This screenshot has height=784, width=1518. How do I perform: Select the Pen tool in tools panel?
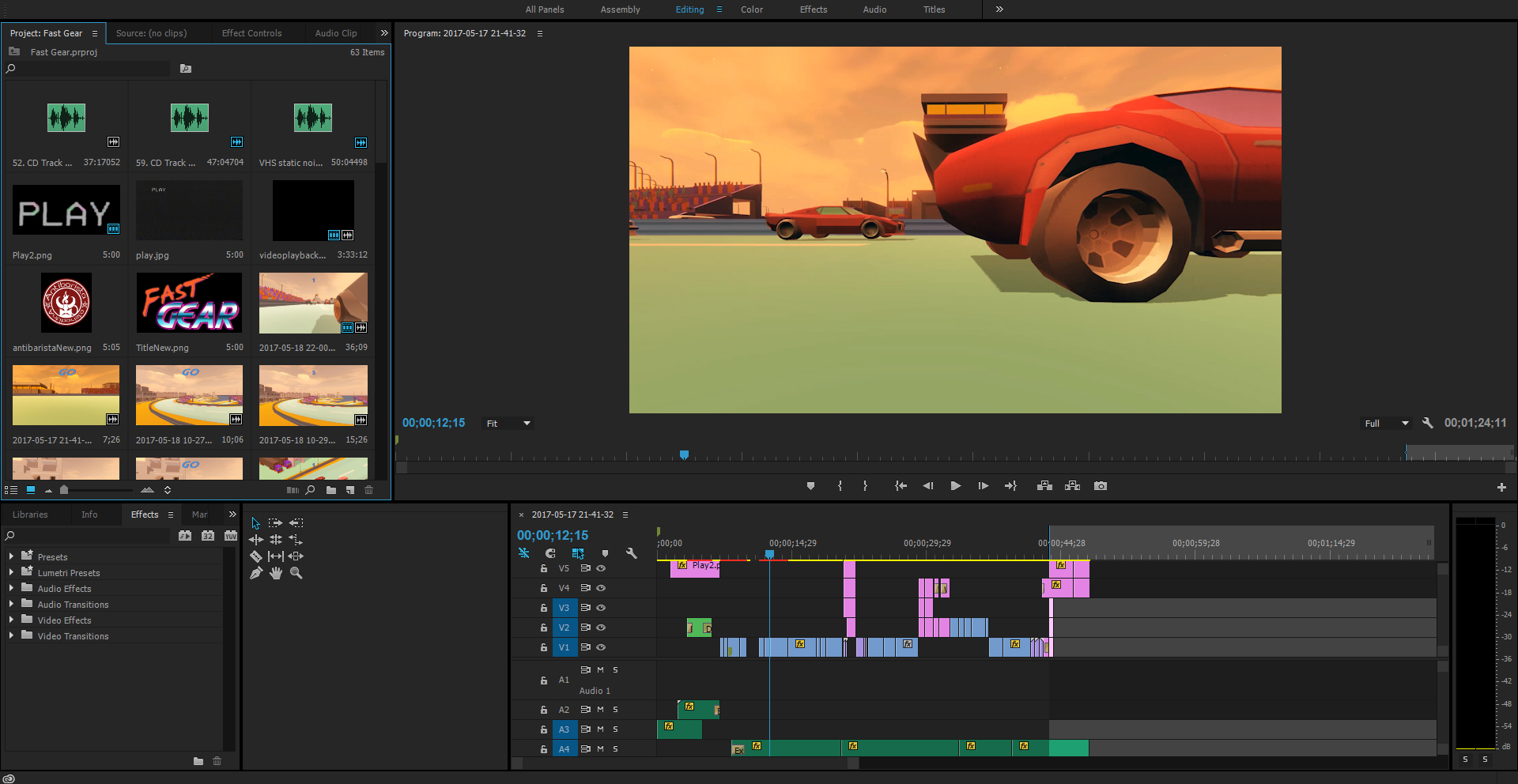[255, 573]
